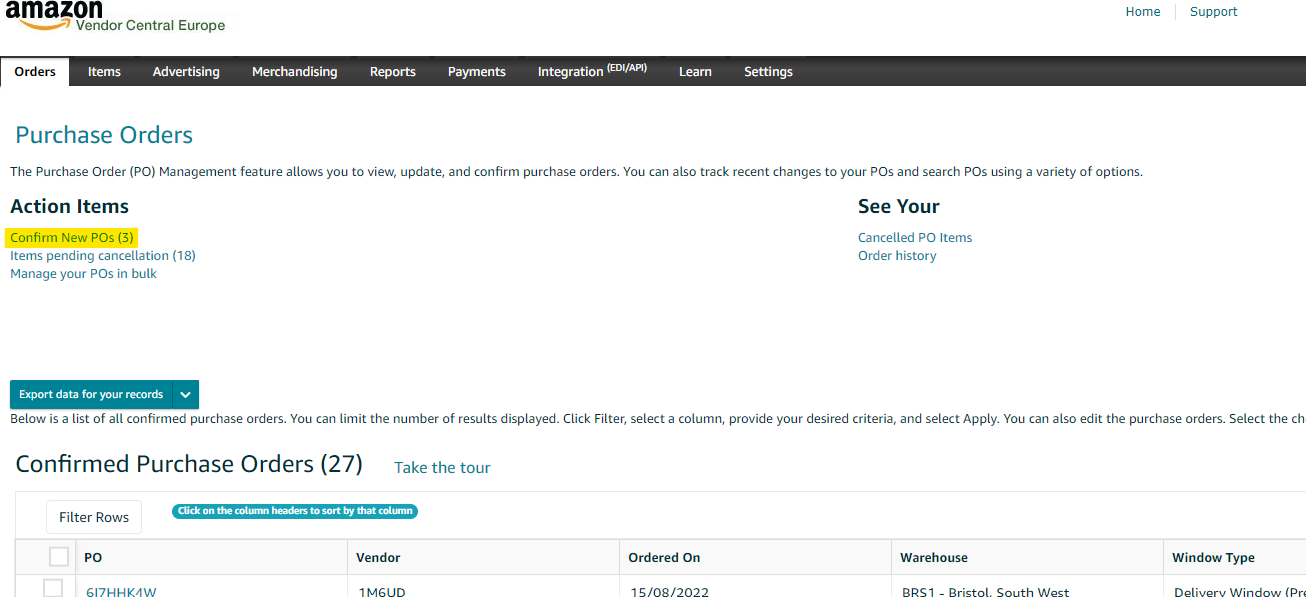This screenshot has width=1306, height=597.
Task: Sort by the Ordered On column header
Action: tap(664, 558)
